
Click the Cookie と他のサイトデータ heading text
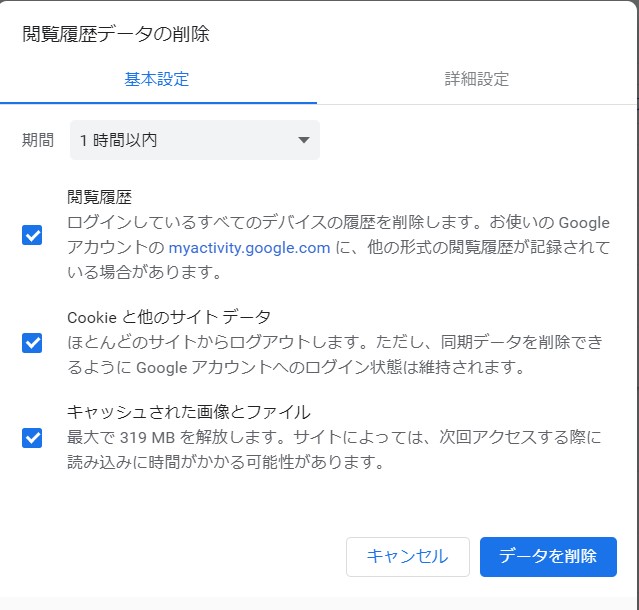169,317
